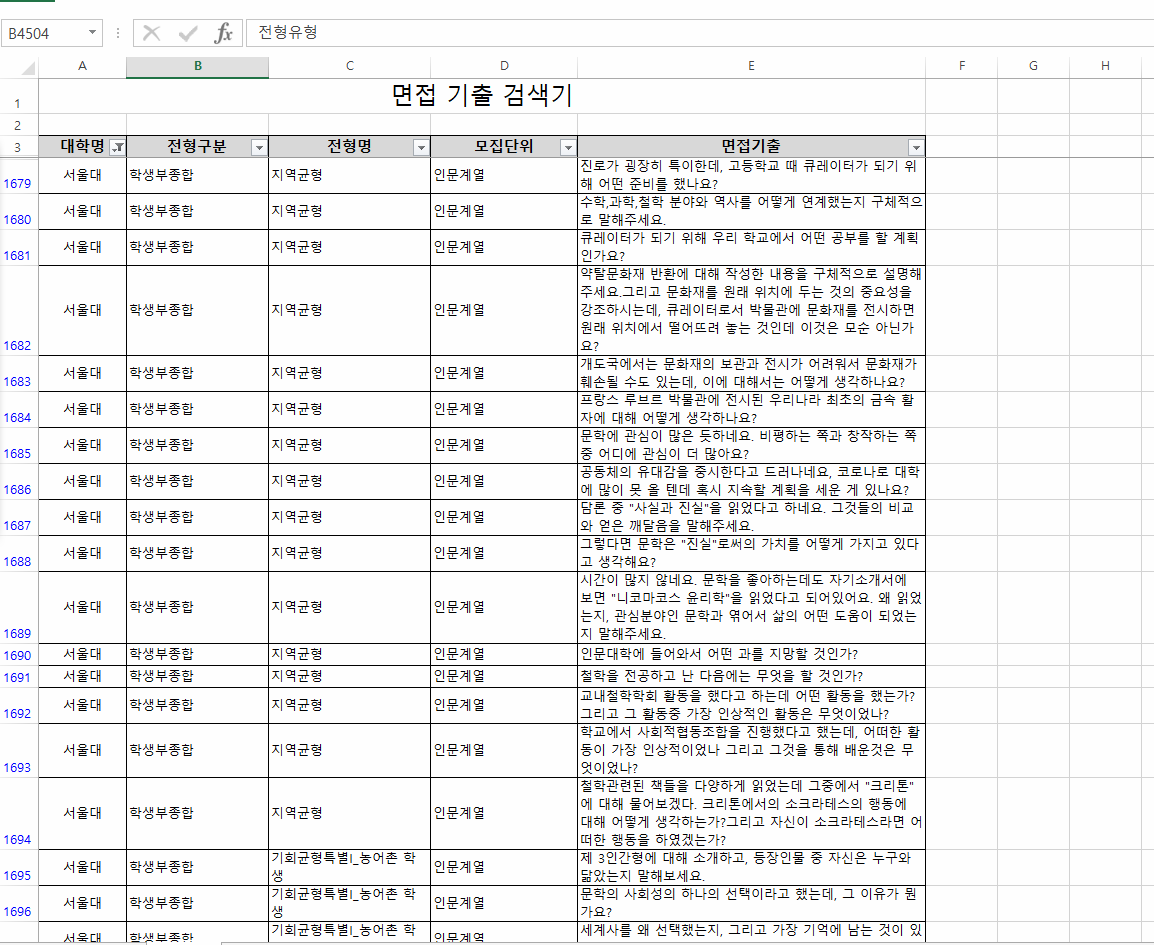Click the question starting 교내철학학회 활동을
This screenshot has height=945, width=1154.
(751, 705)
